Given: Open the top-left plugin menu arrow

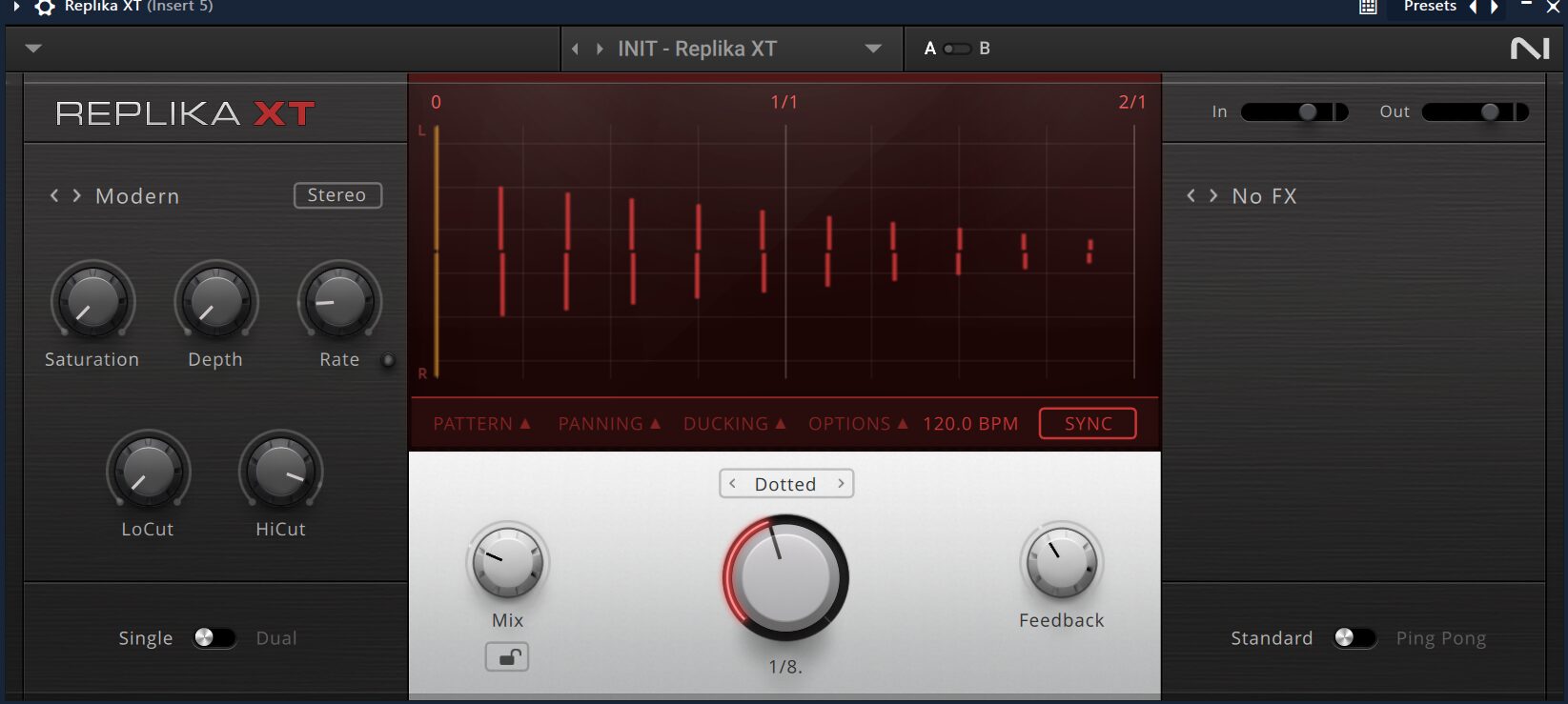Looking at the screenshot, I should click(x=33, y=49).
